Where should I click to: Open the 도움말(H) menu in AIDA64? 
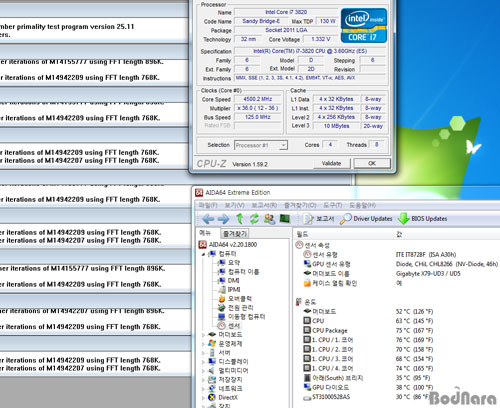coord(363,205)
